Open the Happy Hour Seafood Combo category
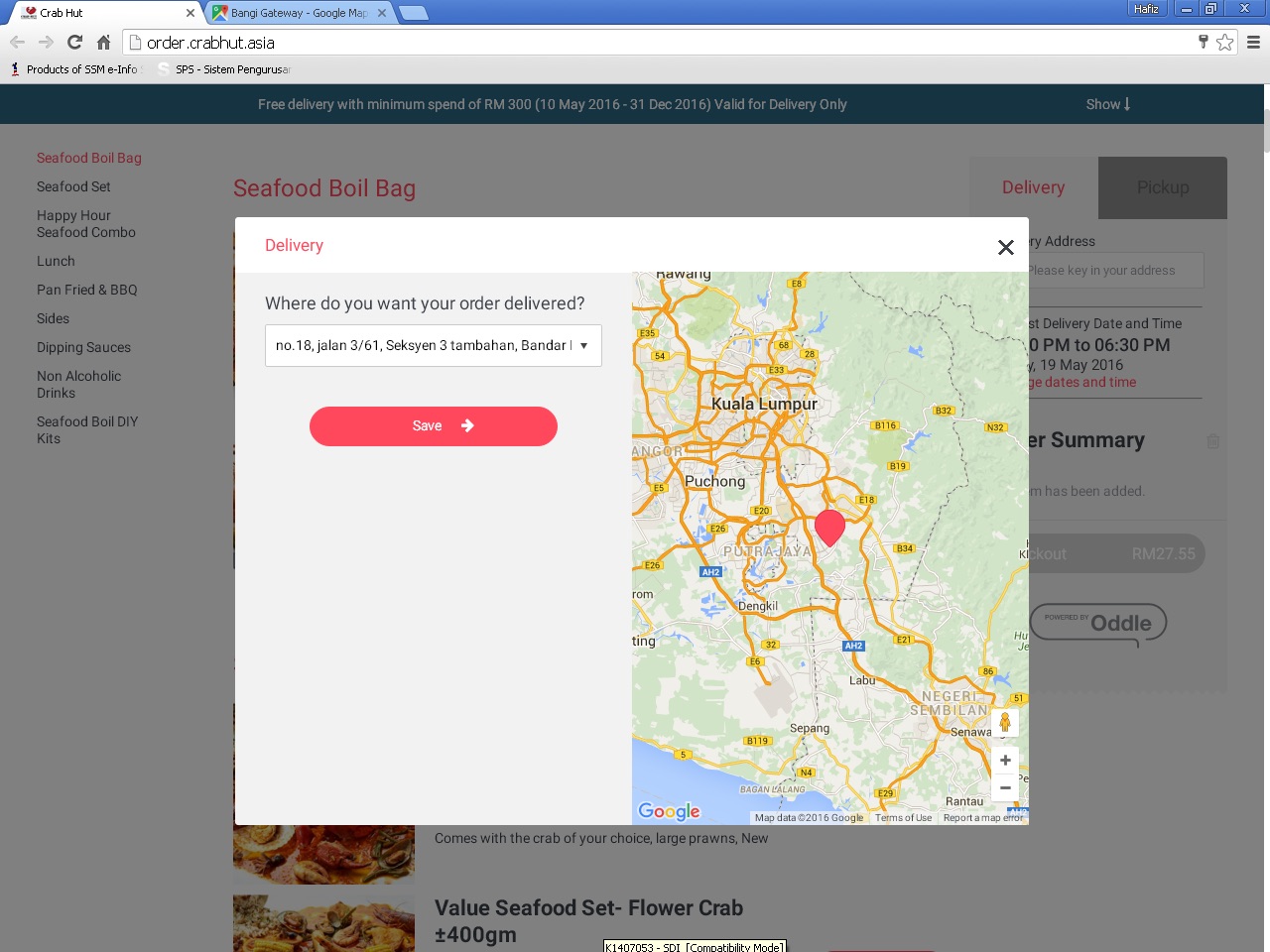 [x=86, y=224]
